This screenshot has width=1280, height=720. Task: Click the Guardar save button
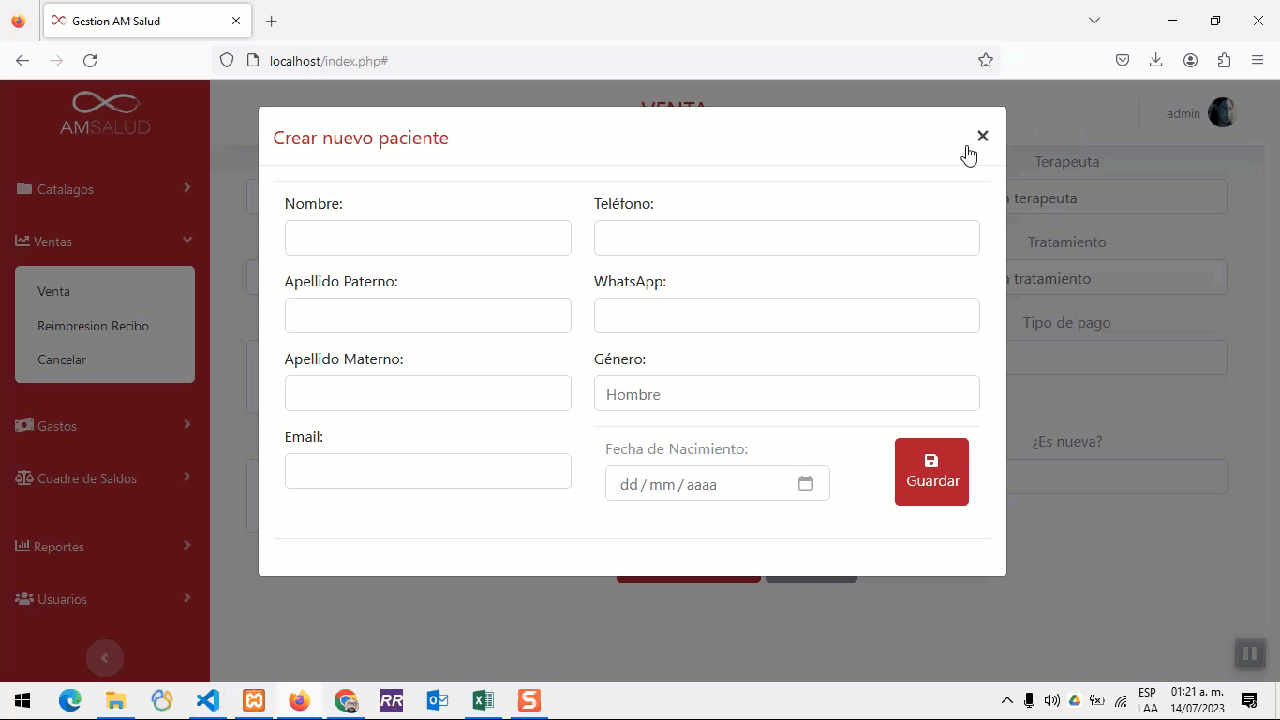click(x=931, y=472)
